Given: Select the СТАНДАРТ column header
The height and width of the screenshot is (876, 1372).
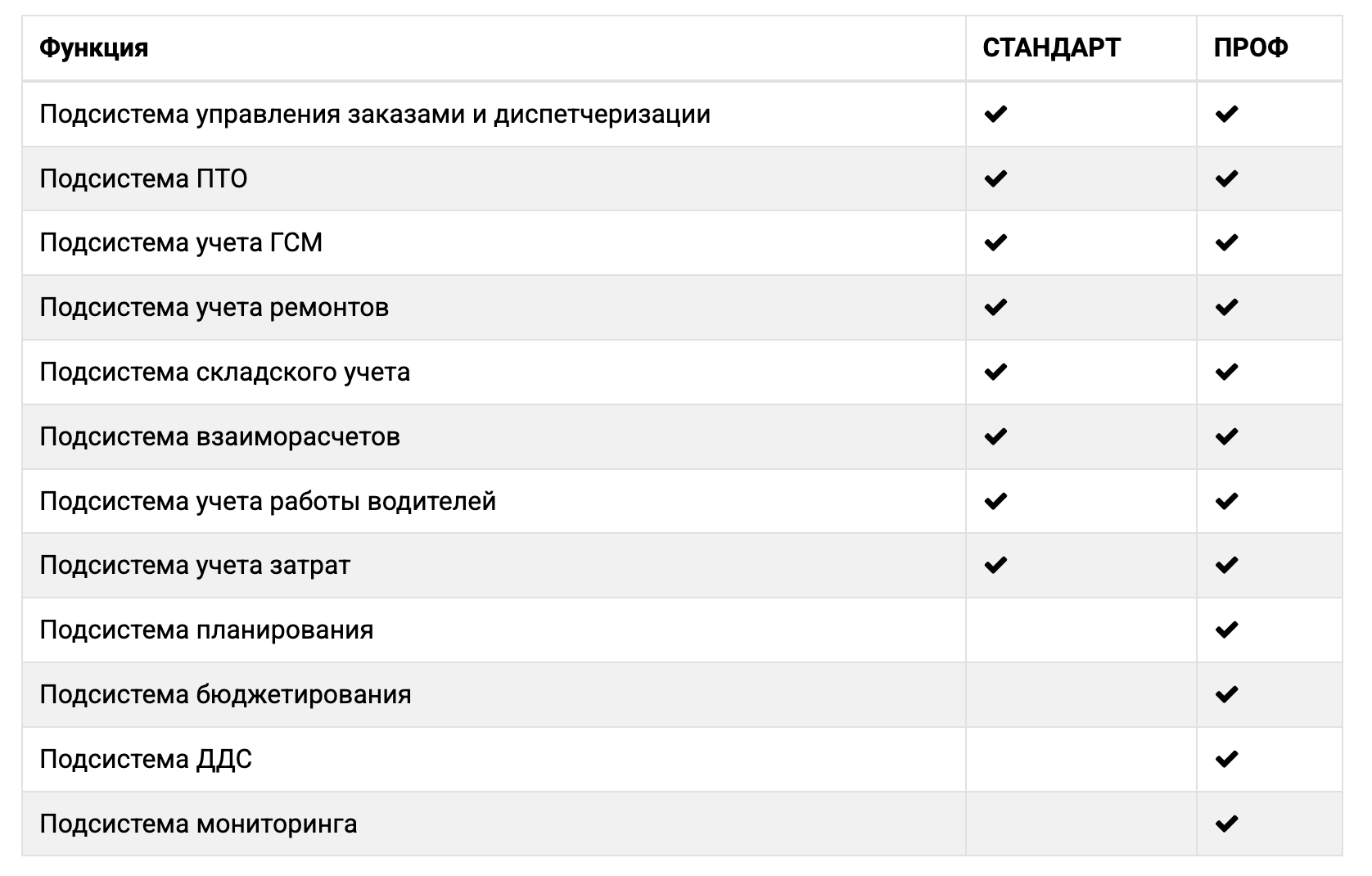Looking at the screenshot, I should tap(1051, 48).
